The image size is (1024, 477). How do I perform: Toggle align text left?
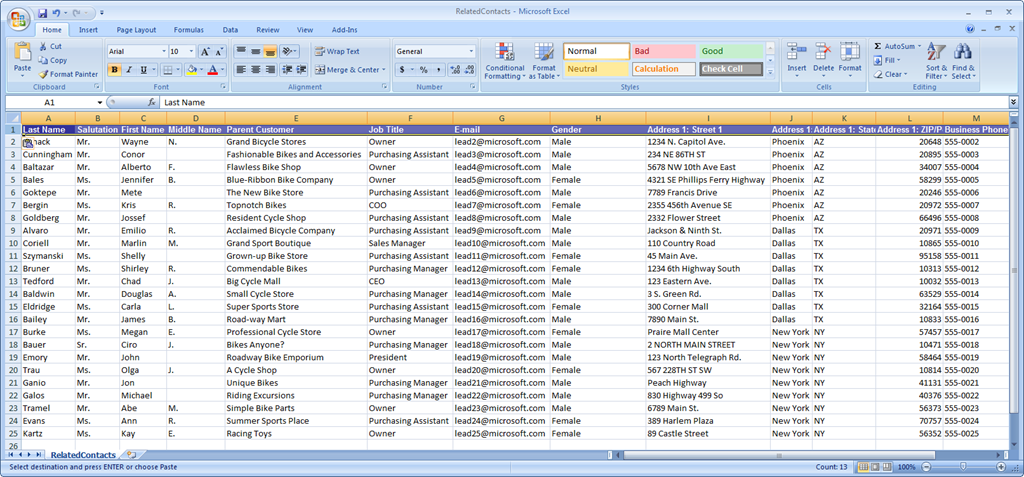tap(241, 69)
